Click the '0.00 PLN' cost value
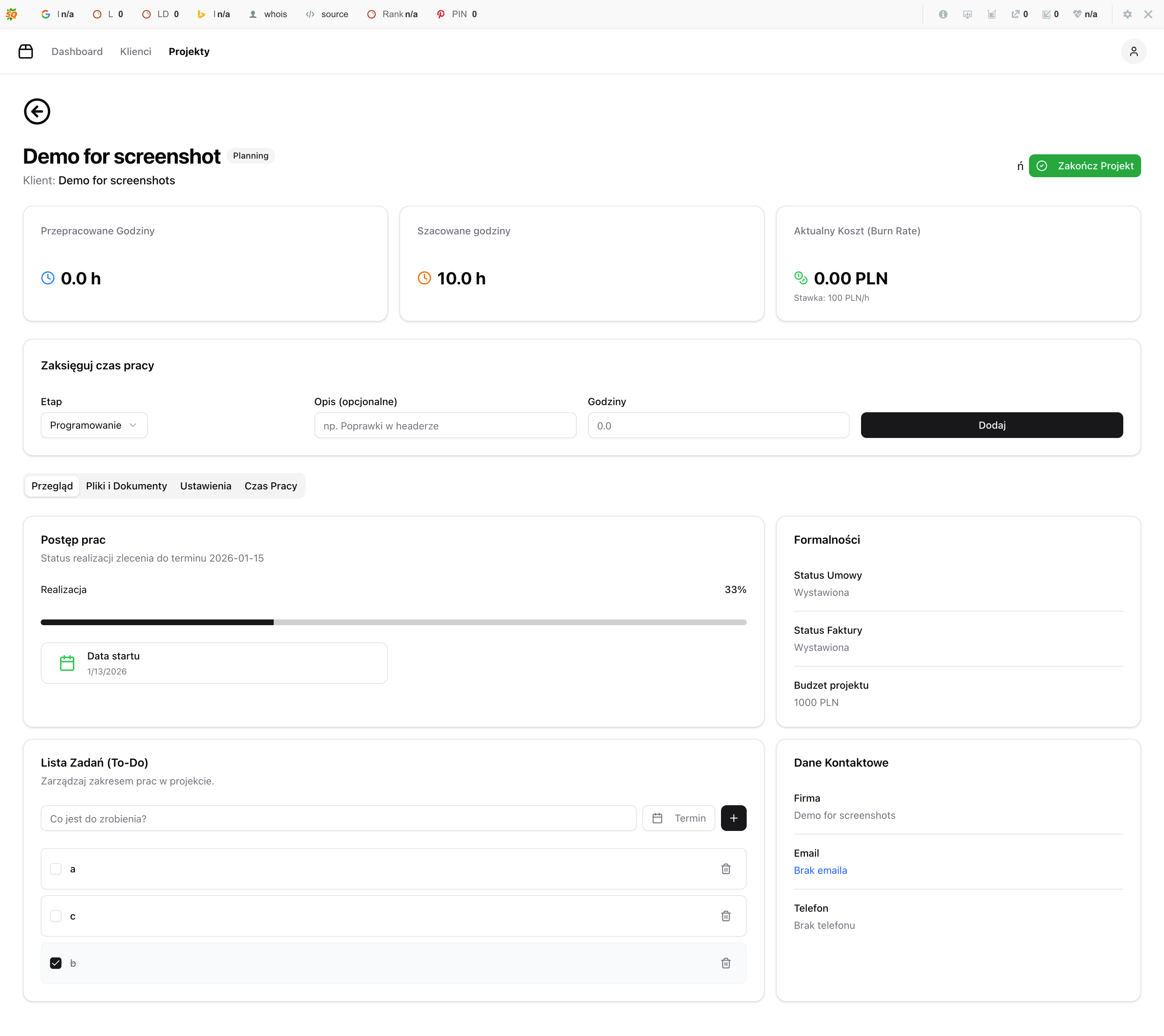The width and height of the screenshot is (1164, 1036). [x=851, y=279]
